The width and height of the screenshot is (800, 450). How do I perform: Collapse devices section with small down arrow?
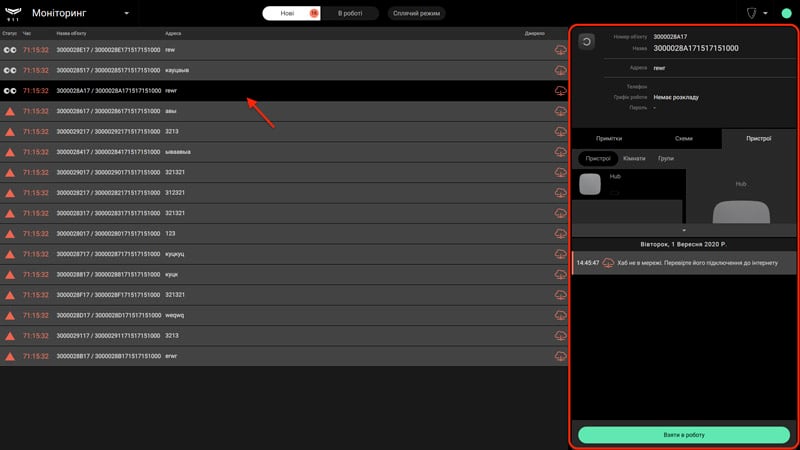coord(684,230)
